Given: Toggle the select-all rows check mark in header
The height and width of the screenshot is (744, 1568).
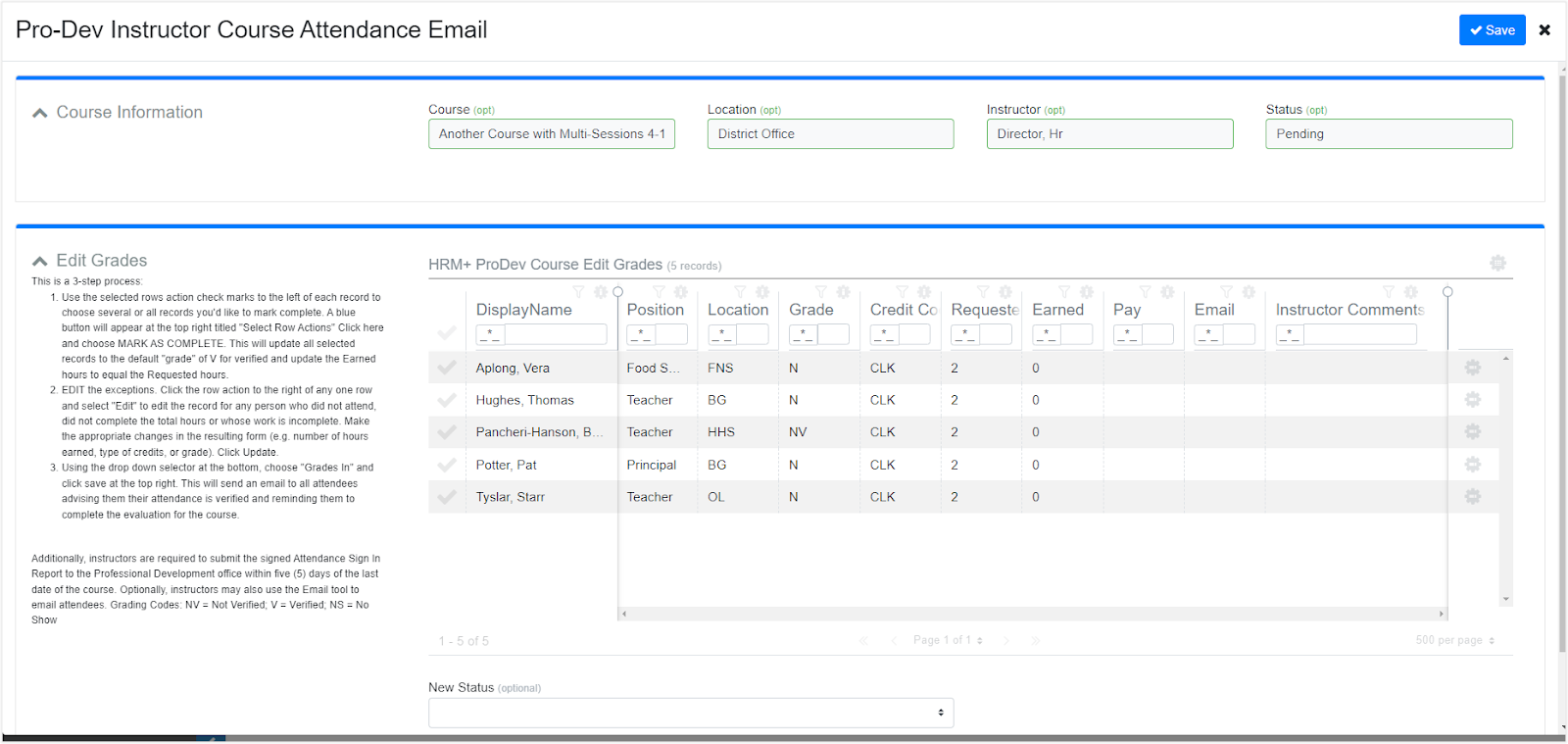Looking at the screenshot, I should coord(447,333).
